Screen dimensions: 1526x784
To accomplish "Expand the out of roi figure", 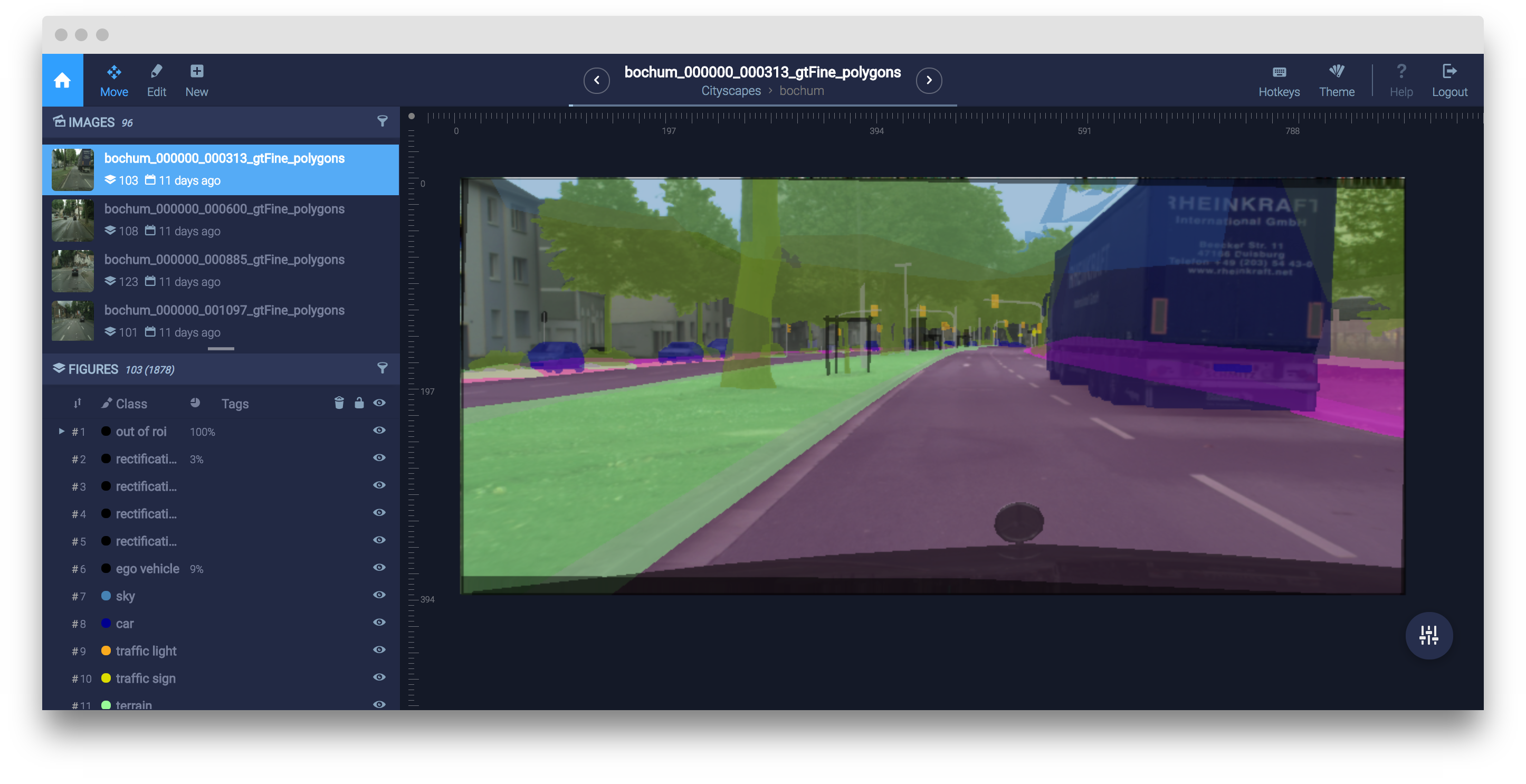I will click(x=61, y=431).
